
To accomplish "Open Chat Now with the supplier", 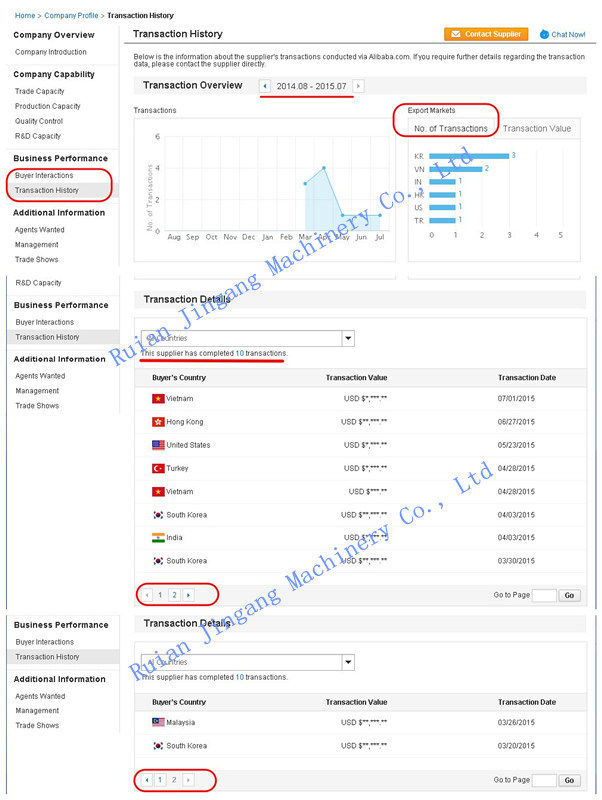I will 563,34.
